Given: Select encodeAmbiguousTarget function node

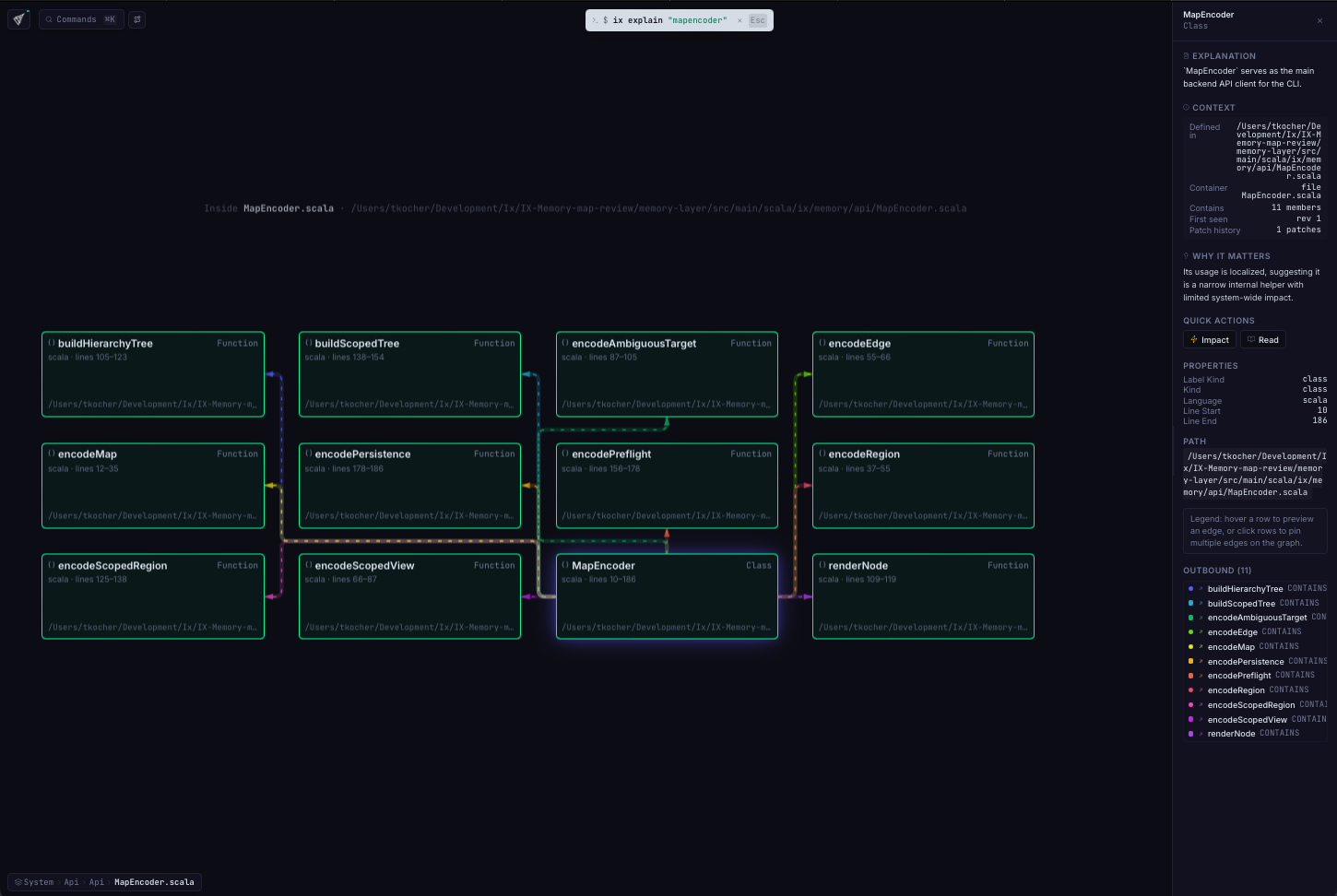Looking at the screenshot, I should (x=667, y=374).
